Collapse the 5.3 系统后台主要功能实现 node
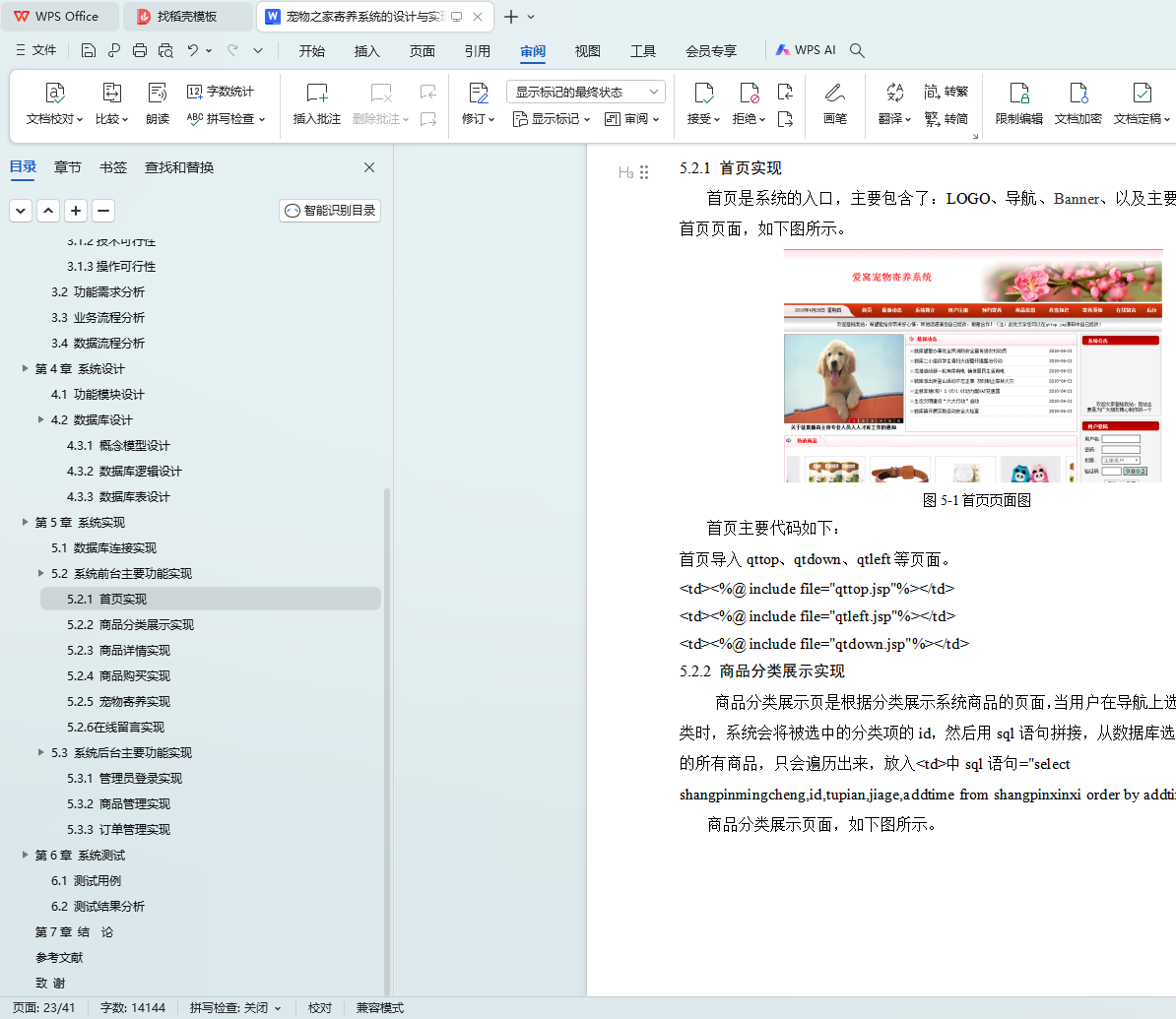The image size is (1176, 1019). pos(40,752)
